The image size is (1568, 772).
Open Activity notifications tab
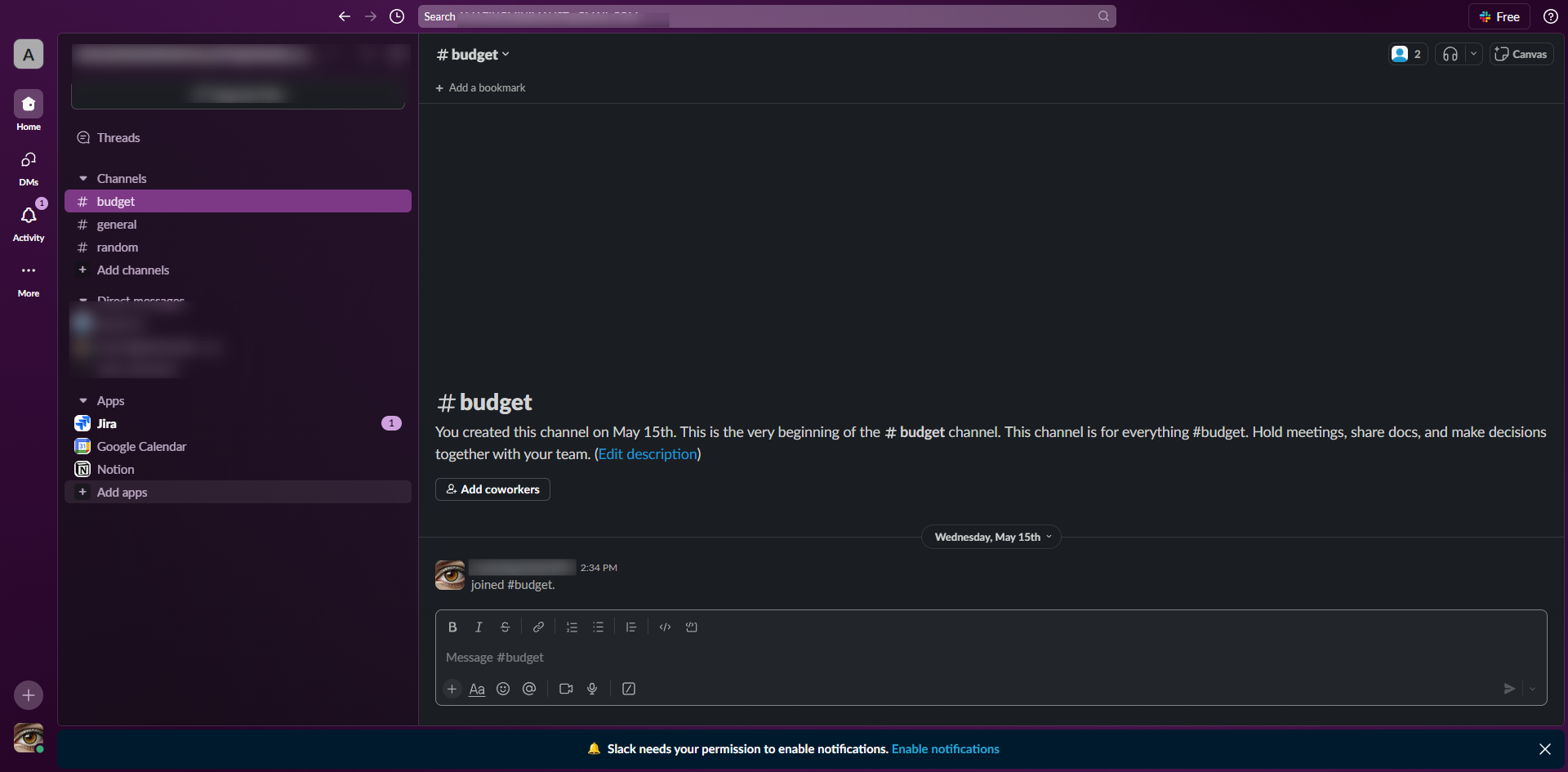[29, 223]
